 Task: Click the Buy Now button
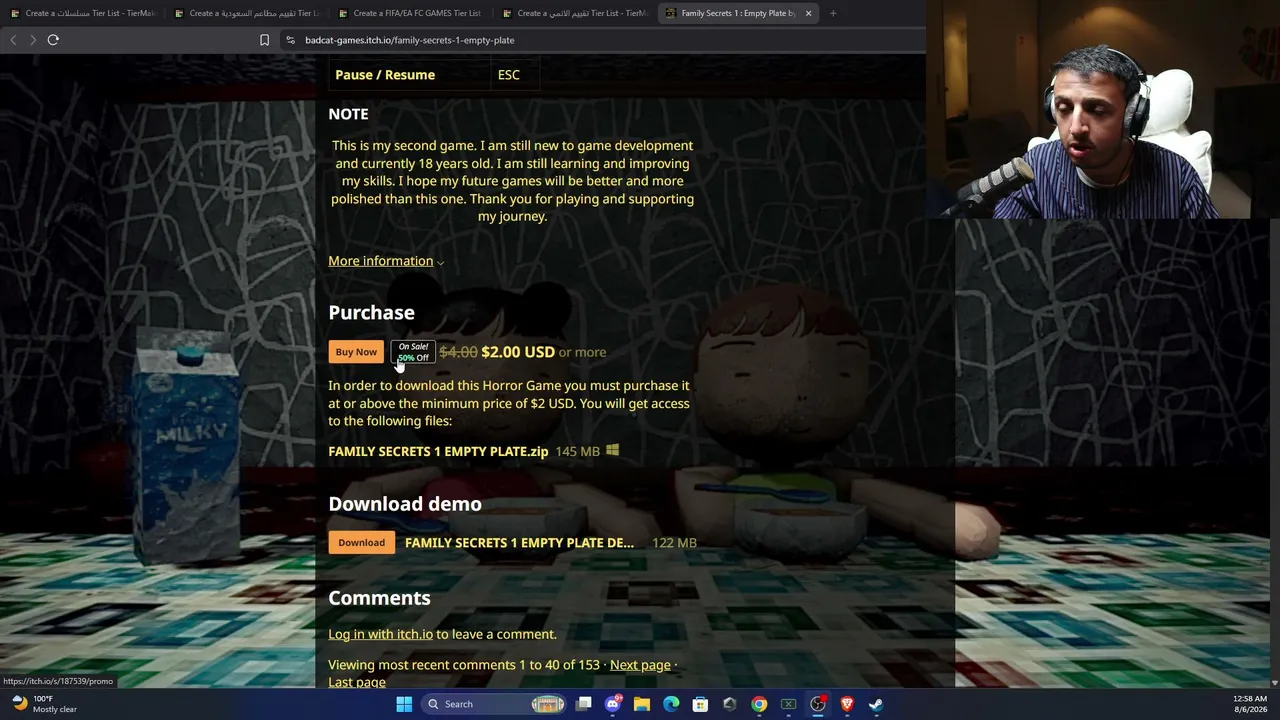pyautogui.click(x=356, y=352)
